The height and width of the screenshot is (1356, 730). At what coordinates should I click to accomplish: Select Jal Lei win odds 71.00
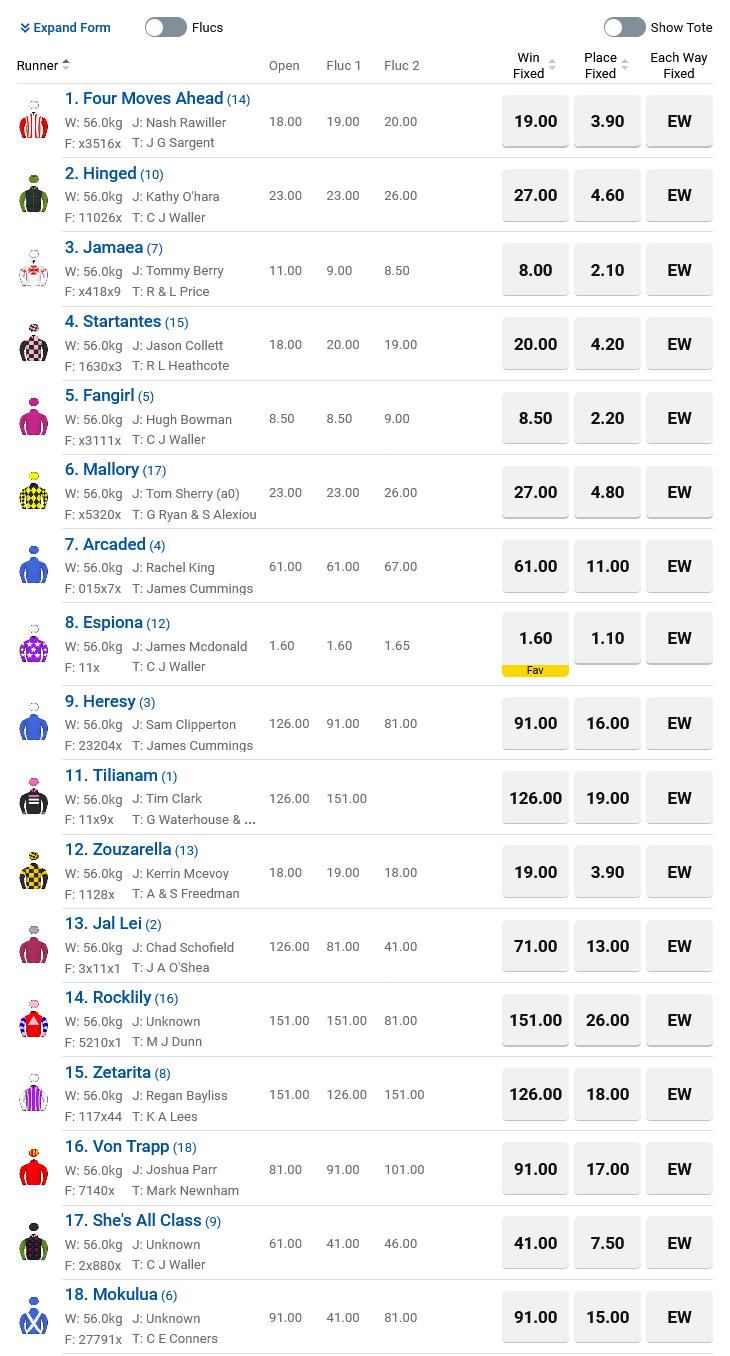(x=536, y=946)
